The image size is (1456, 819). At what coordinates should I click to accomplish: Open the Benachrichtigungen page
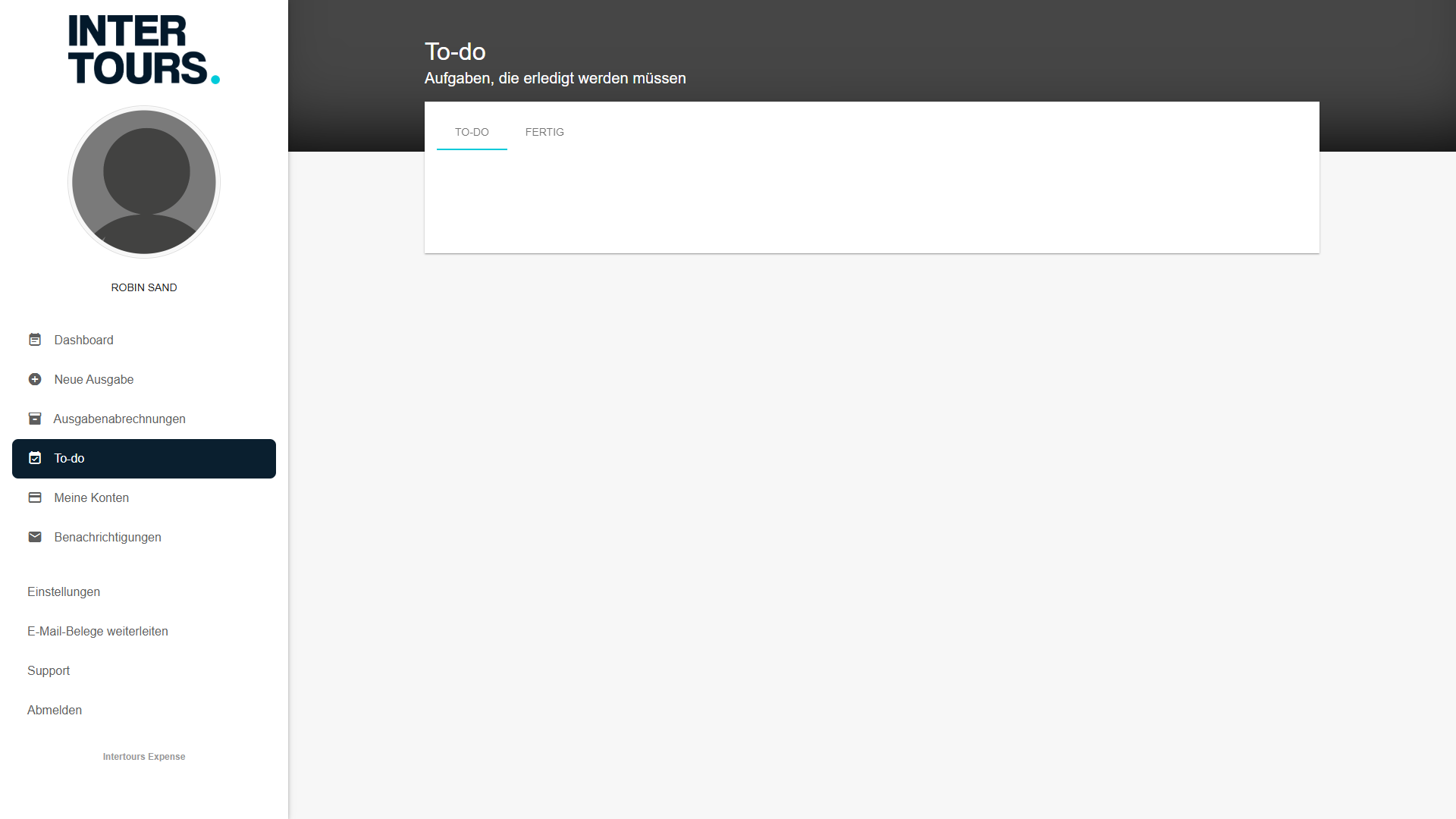108,537
